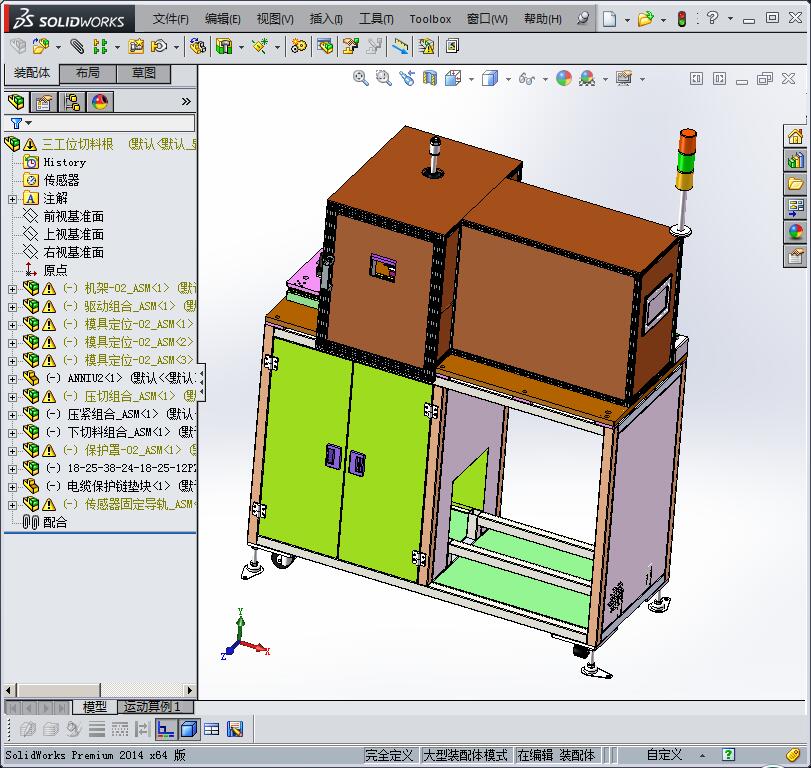This screenshot has height=768, width=811.
Task: Toggle the blue cube 3D view button
Action: pyautogui.click(x=189, y=729)
